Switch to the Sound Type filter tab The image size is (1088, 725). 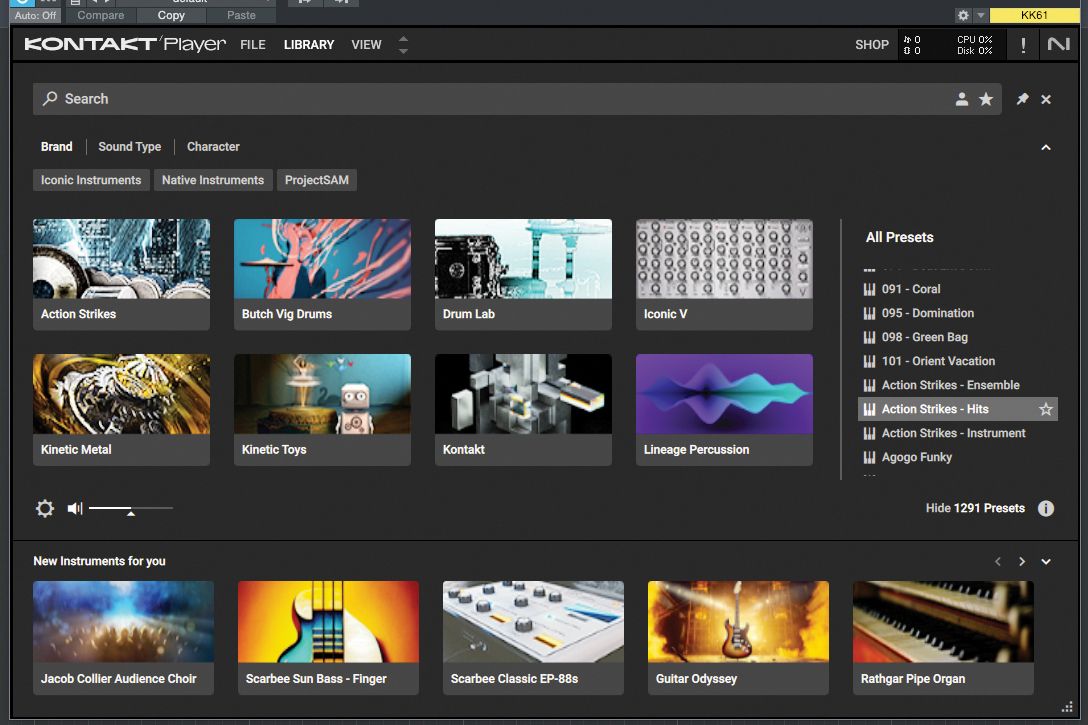tap(129, 146)
